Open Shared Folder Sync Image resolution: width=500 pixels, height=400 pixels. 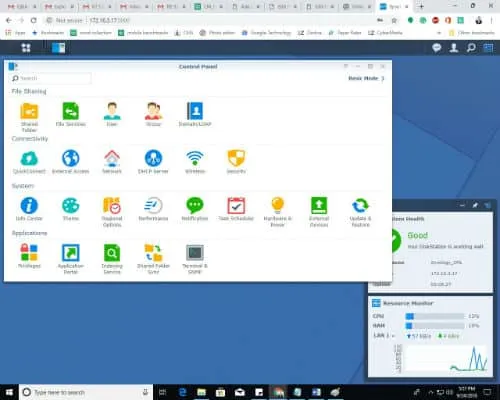click(153, 259)
